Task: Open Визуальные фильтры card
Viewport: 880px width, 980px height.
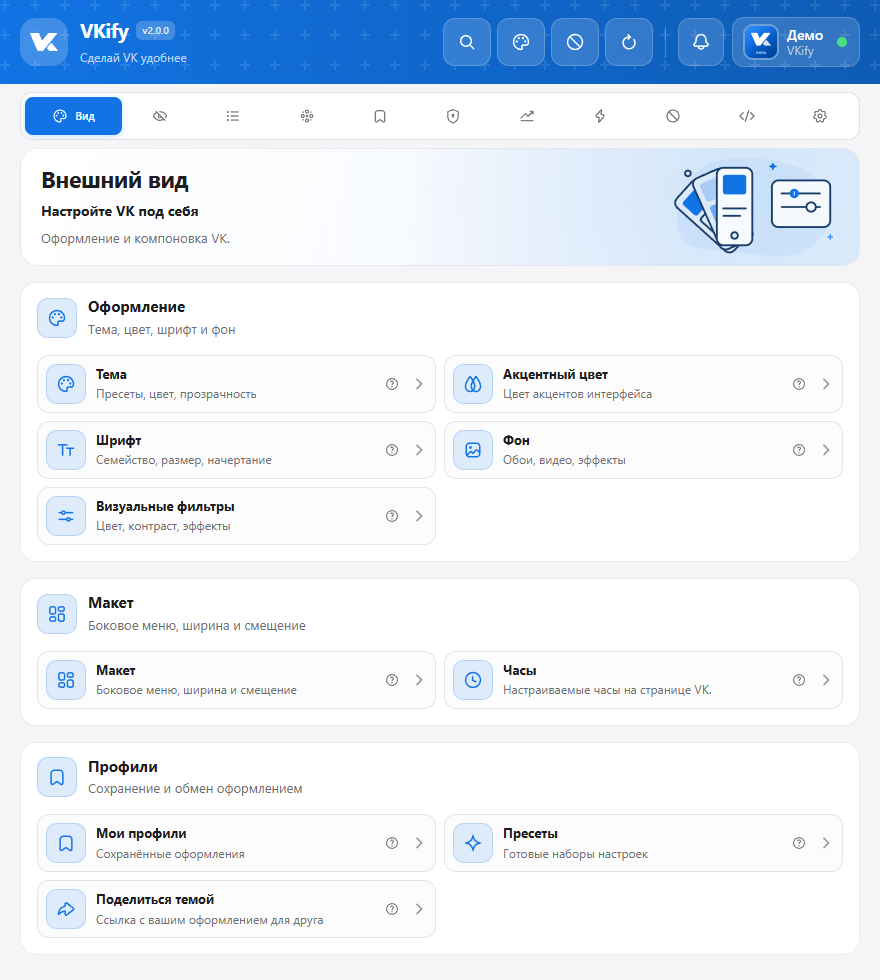Action: 236,516
